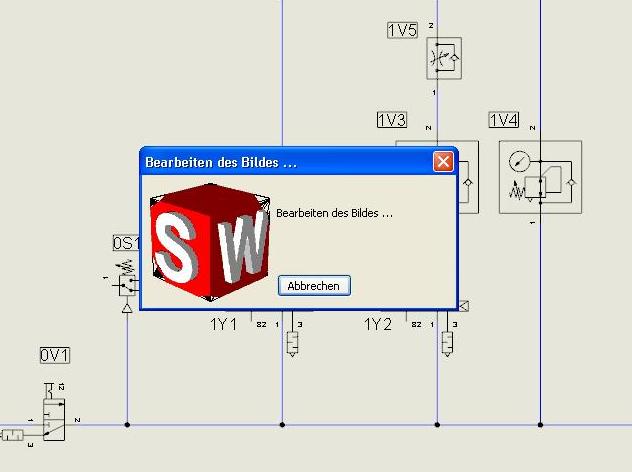This screenshot has height=472, width=632.
Task: Click the SolidWorks cube logo
Action: point(210,242)
